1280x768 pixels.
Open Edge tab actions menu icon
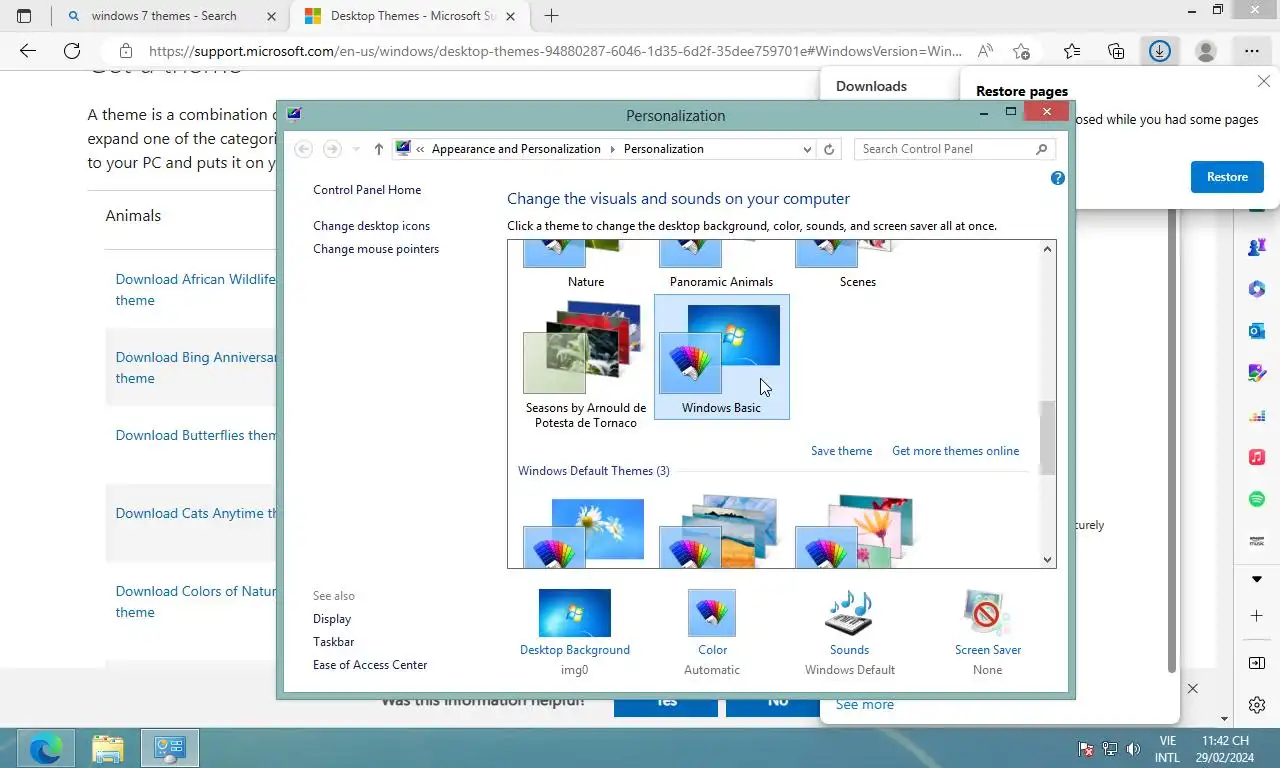coord(24,16)
